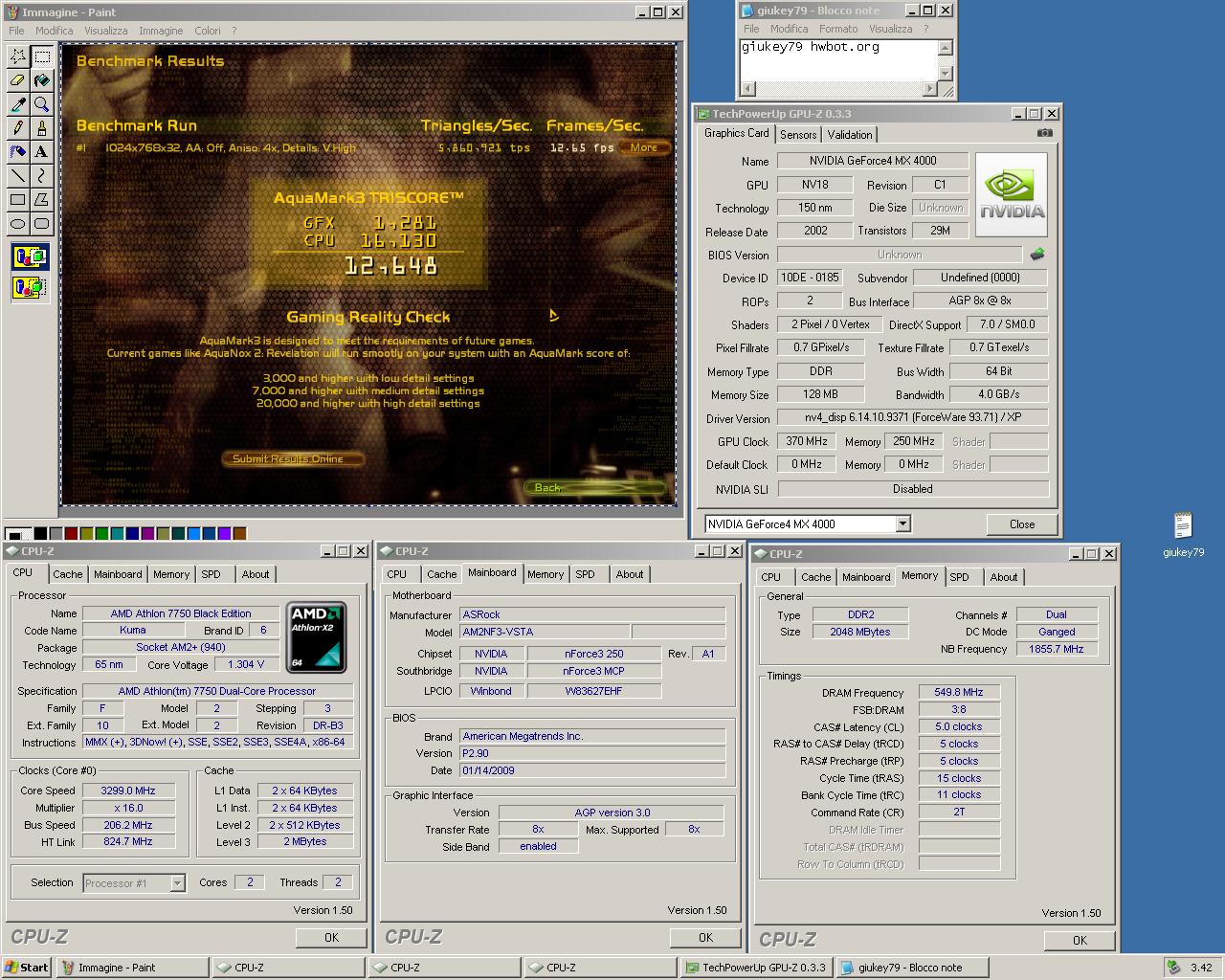The width and height of the screenshot is (1225, 980).
Task: Open the GPU selection dropdown in GPU-Z
Action: point(902,523)
